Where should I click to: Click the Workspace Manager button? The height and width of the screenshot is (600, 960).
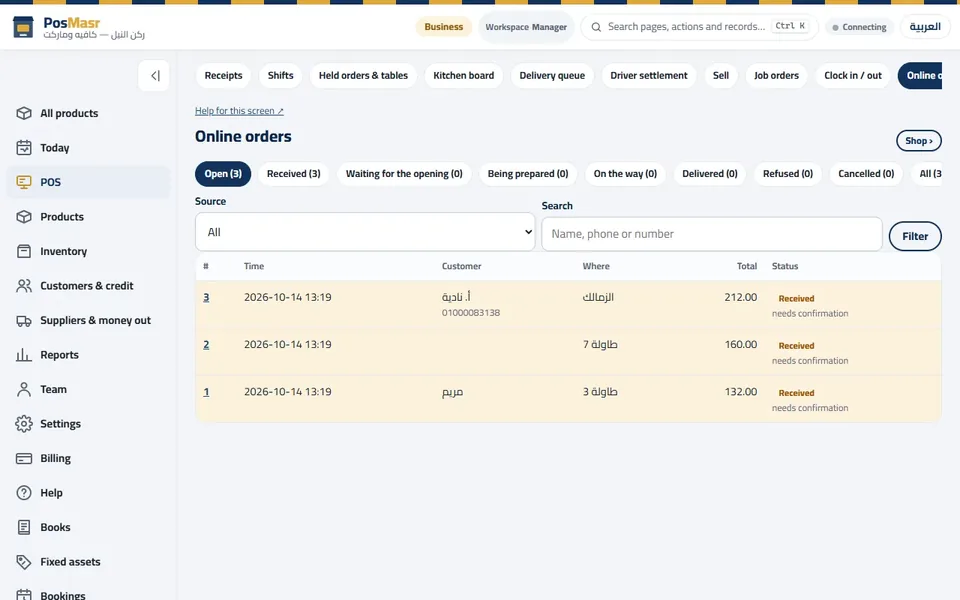(526, 27)
